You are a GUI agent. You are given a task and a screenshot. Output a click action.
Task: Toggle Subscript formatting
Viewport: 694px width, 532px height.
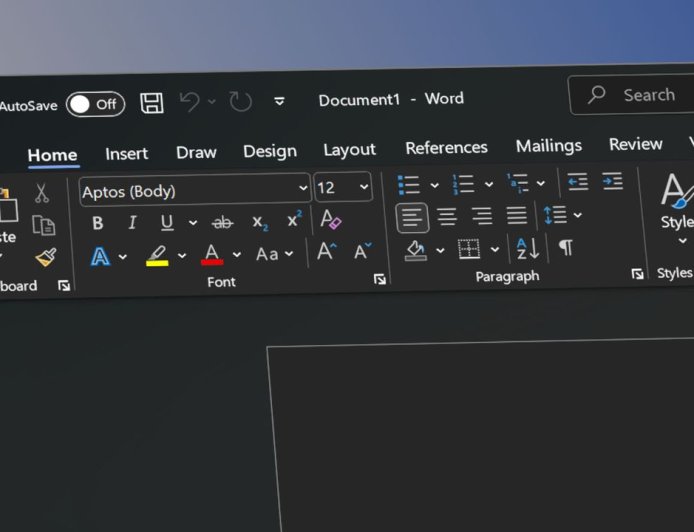[x=260, y=223]
